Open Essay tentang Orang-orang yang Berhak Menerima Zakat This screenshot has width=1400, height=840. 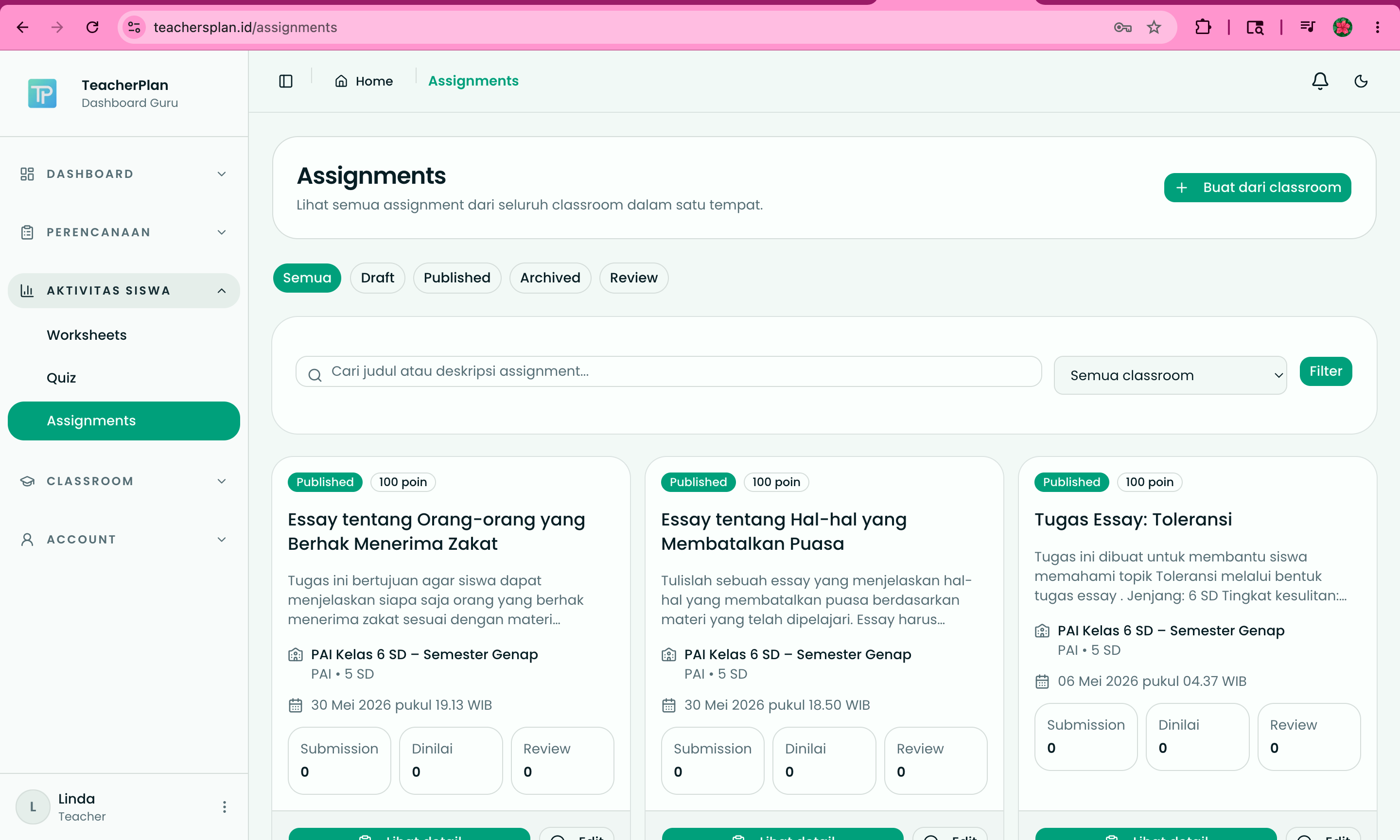click(x=437, y=531)
